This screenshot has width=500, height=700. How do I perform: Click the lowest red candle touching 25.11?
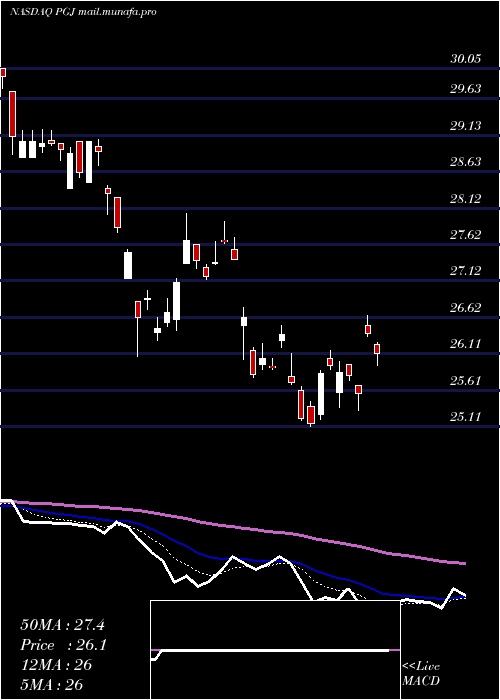(311, 415)
